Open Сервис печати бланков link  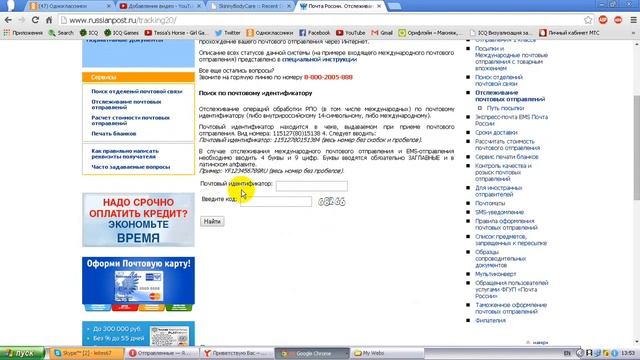[x=507, y=157]
